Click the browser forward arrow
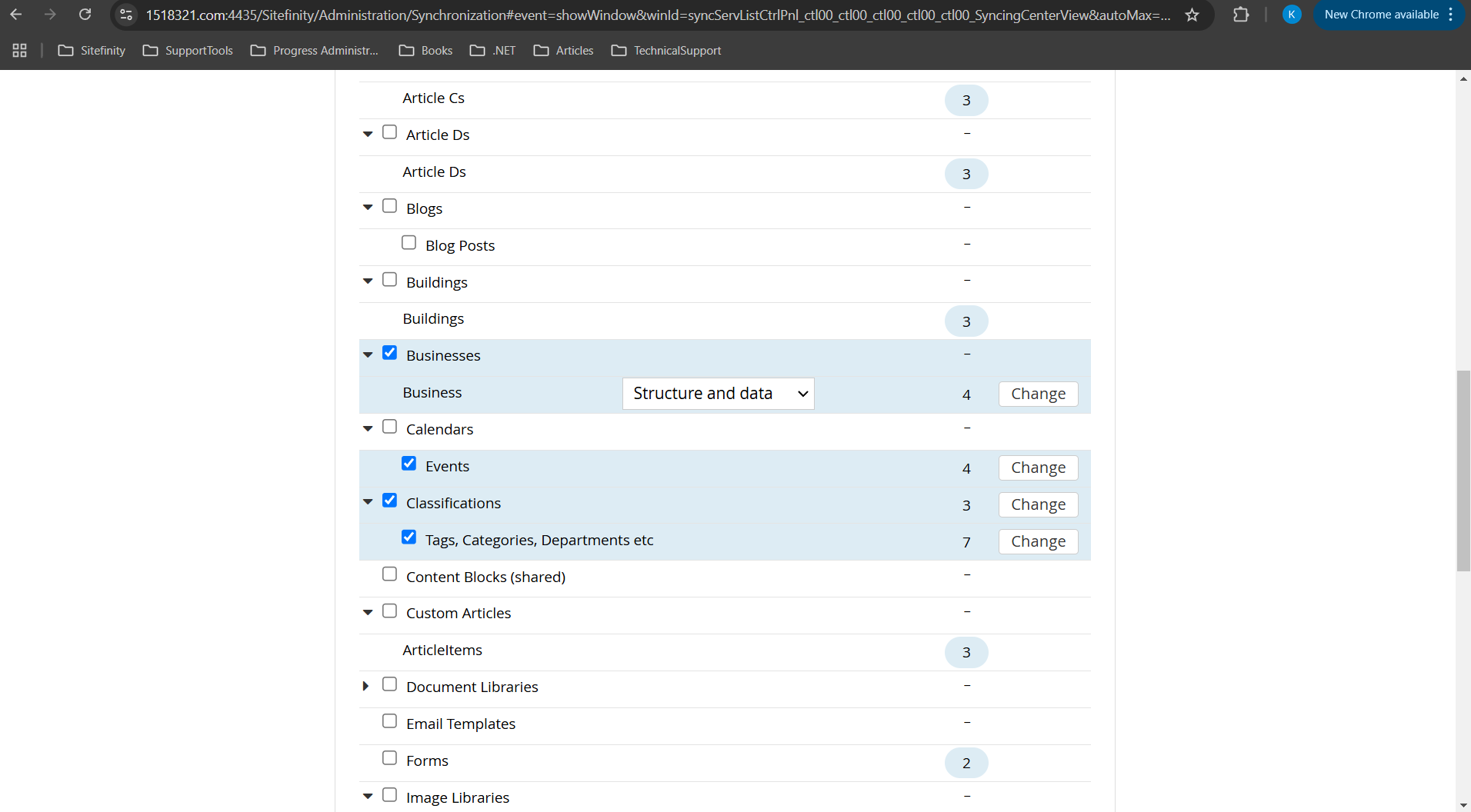Viewport: 1471px width, 812px height. click(x=50, y=15)
